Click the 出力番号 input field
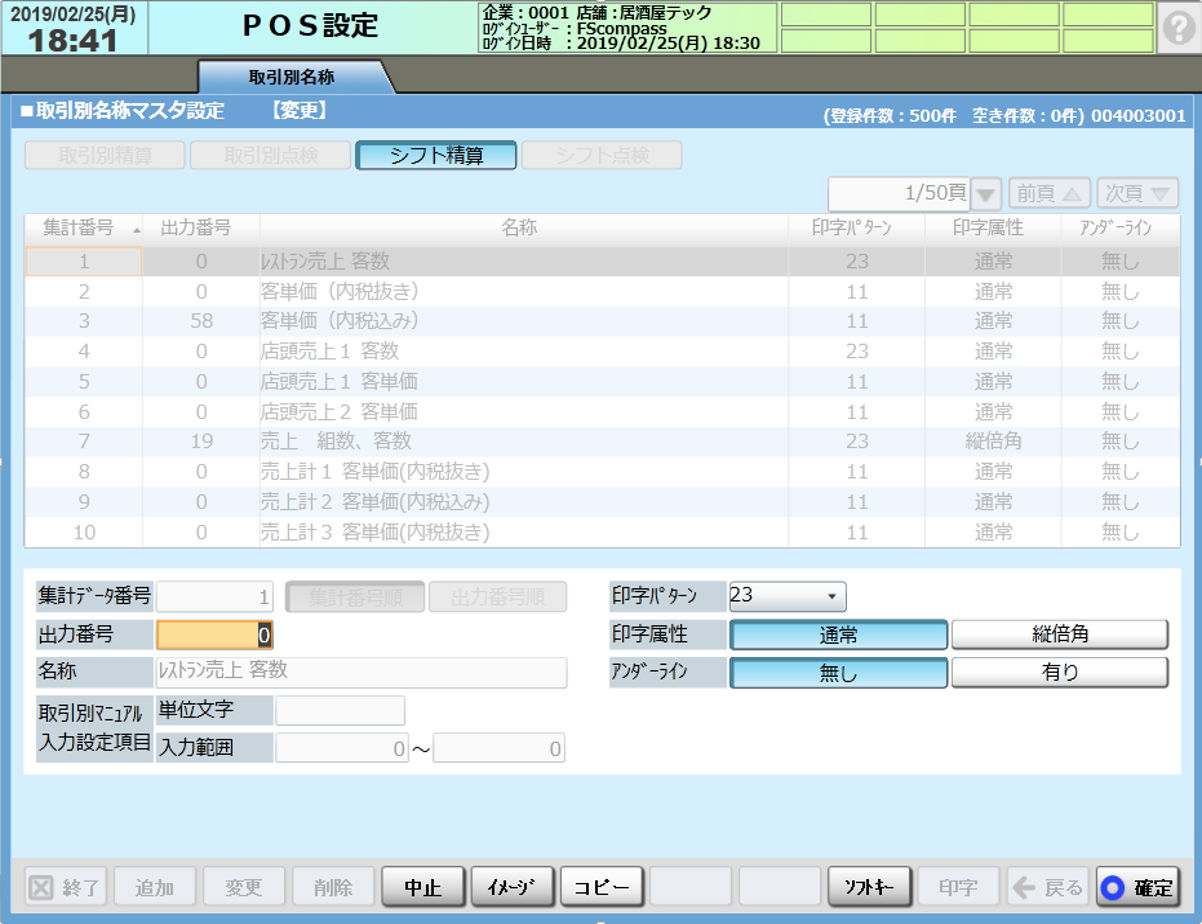 (215, 635)
